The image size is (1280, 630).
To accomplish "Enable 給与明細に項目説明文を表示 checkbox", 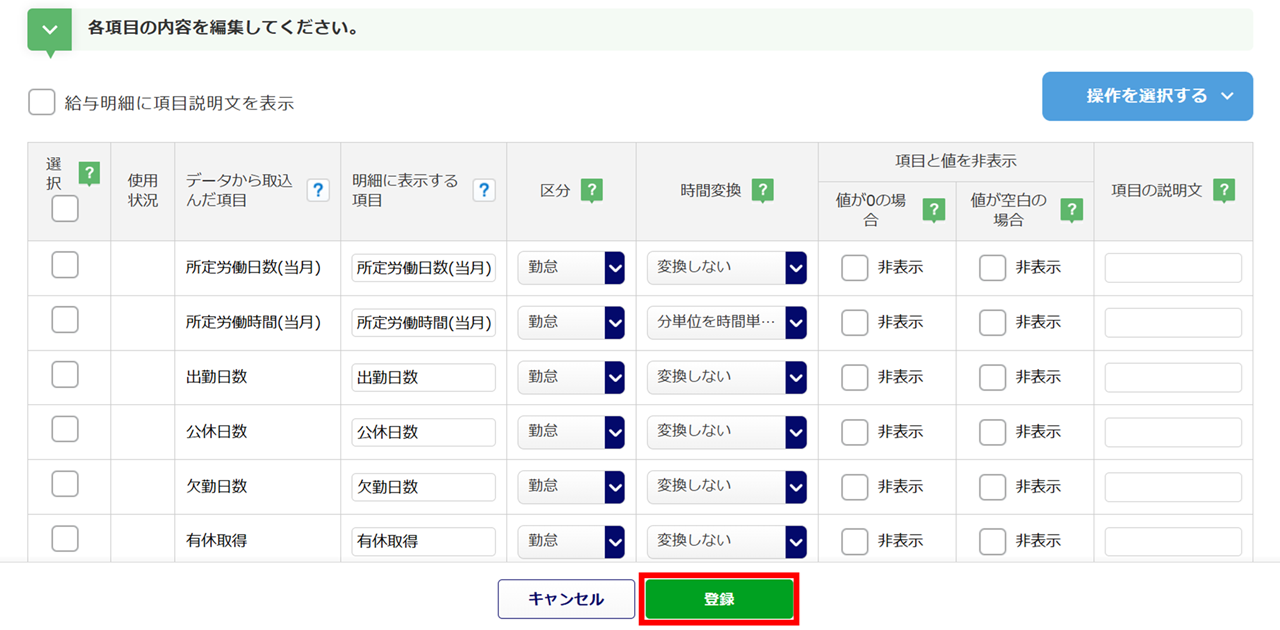I will coord(42,103).
